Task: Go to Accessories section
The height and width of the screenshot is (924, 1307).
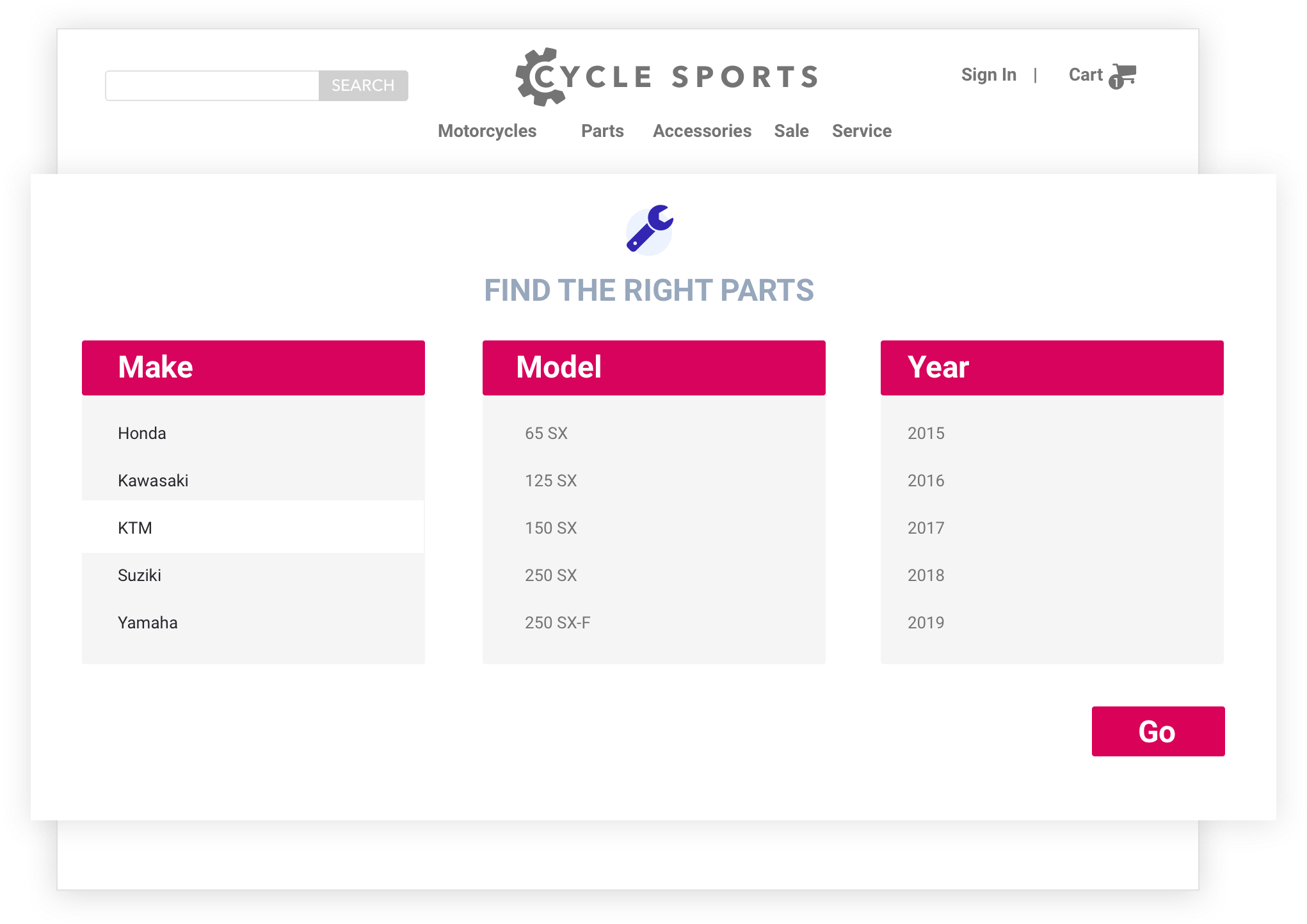Action: tap(702, 131)
